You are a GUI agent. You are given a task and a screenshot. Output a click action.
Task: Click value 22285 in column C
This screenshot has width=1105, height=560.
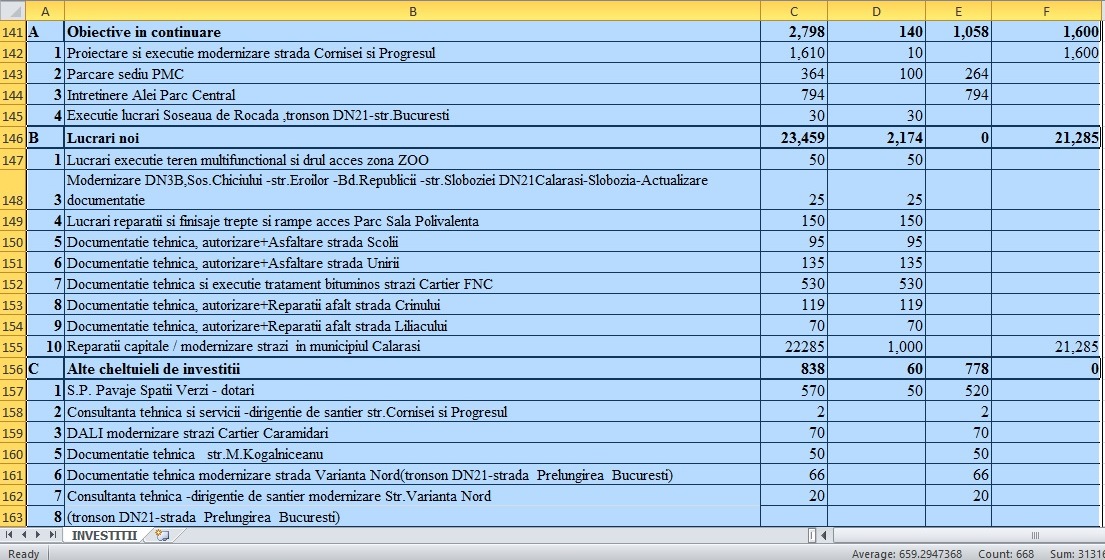pyautogui.click(x=794, y=347)
